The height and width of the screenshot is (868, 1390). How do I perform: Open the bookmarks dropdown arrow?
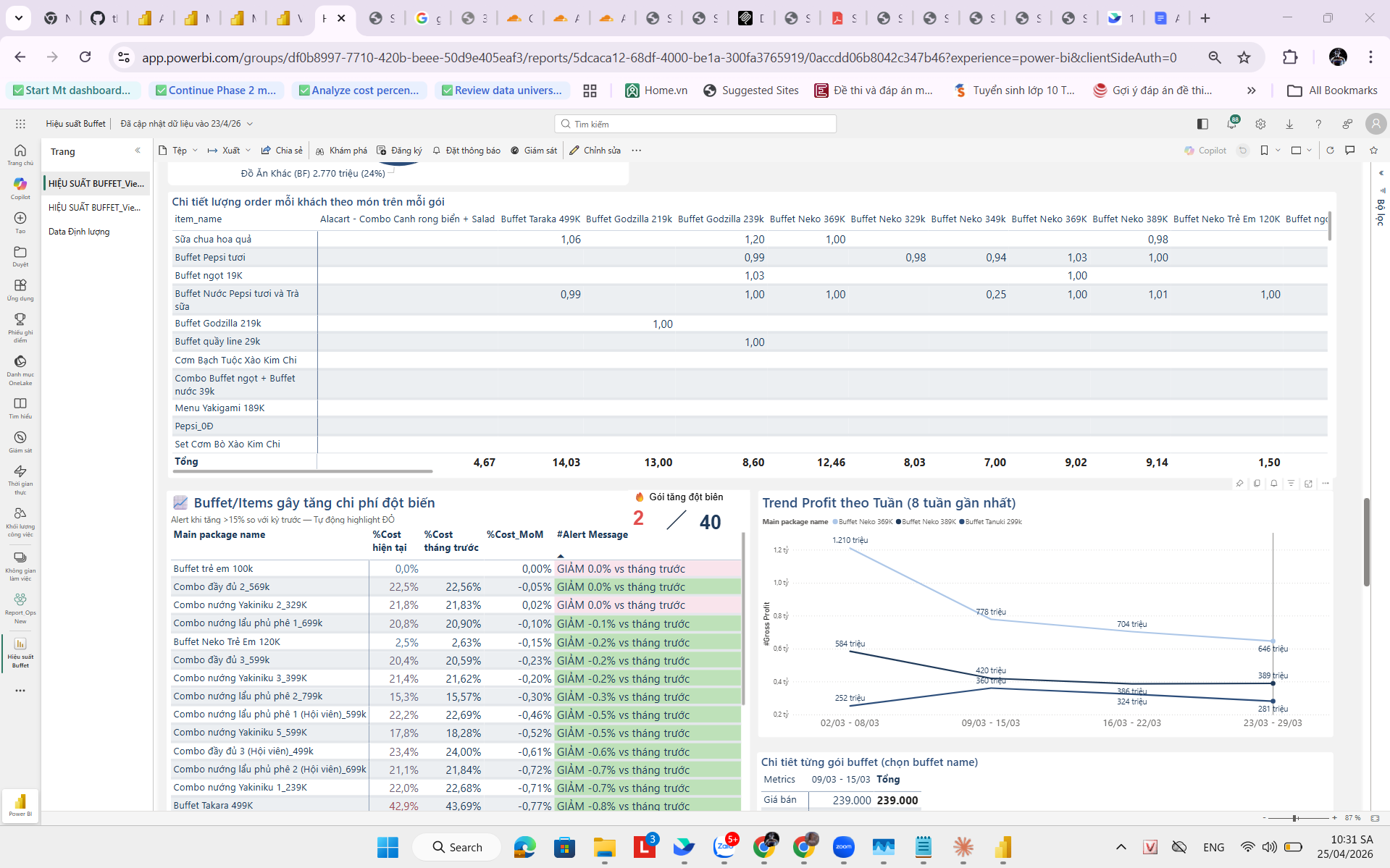[1278, 151]
